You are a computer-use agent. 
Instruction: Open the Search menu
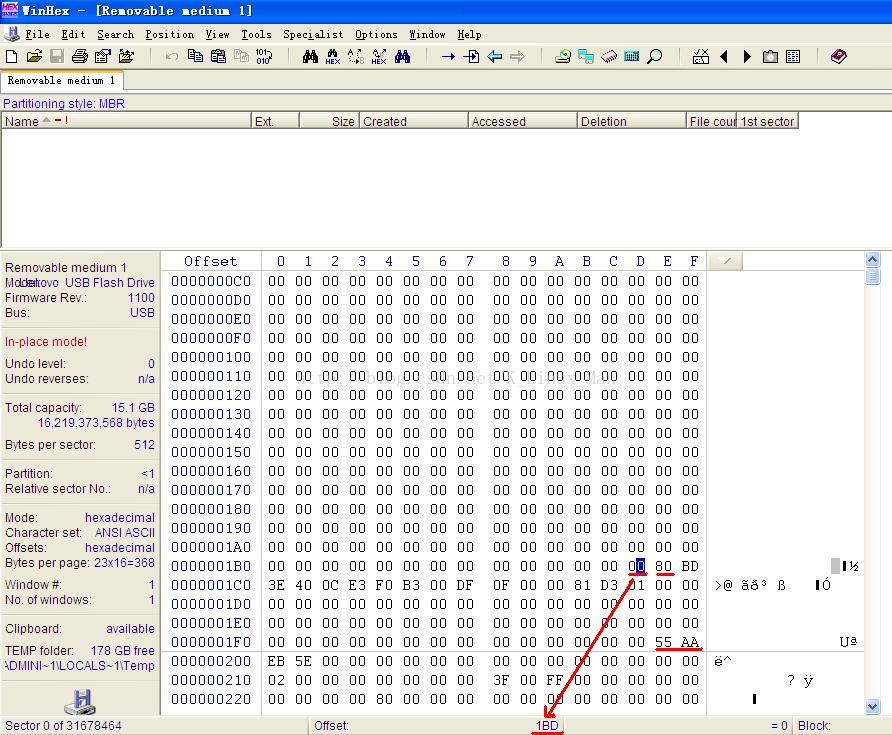pos(115,34)
